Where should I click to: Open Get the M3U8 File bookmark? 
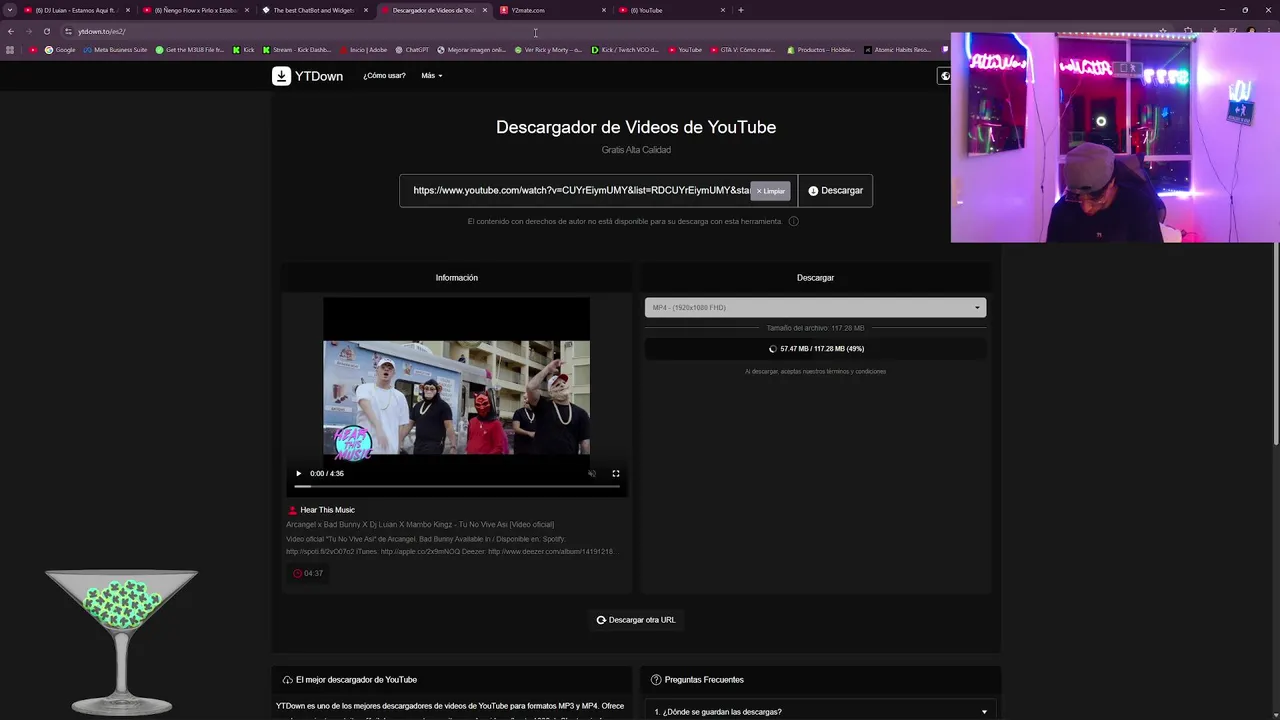tap(190, 50)
